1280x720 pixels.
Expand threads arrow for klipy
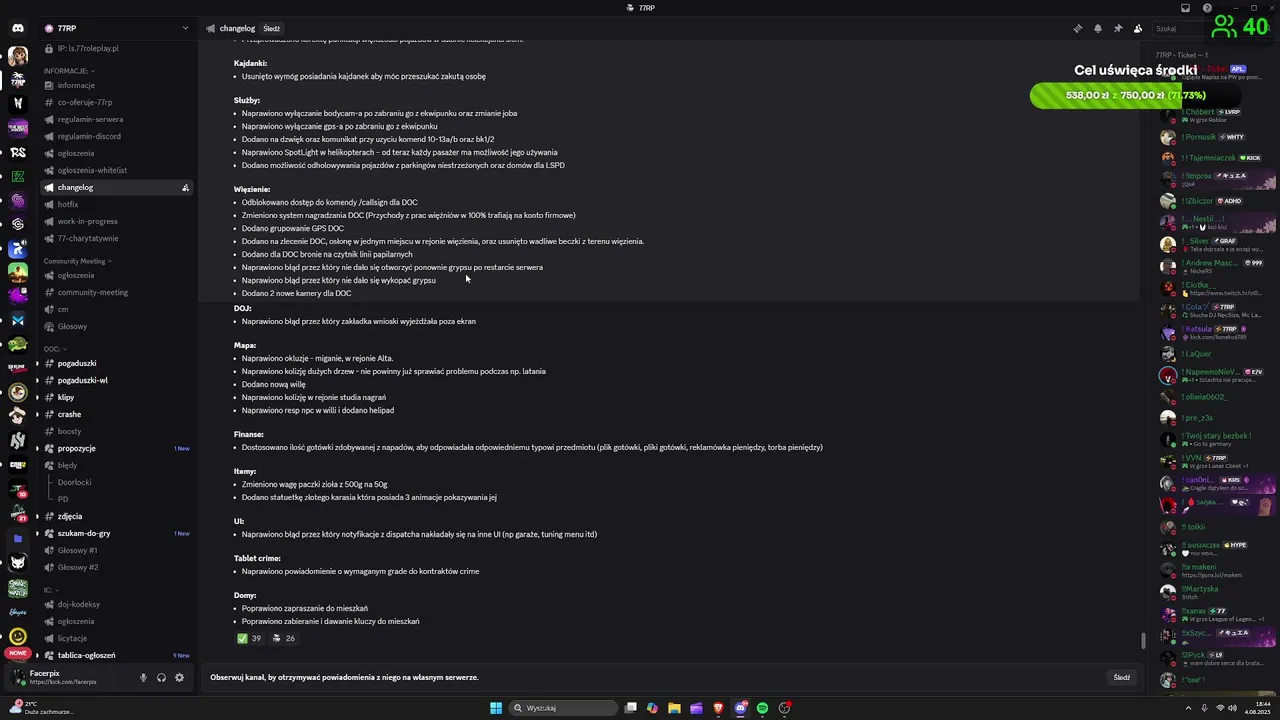tap(37, 397)
